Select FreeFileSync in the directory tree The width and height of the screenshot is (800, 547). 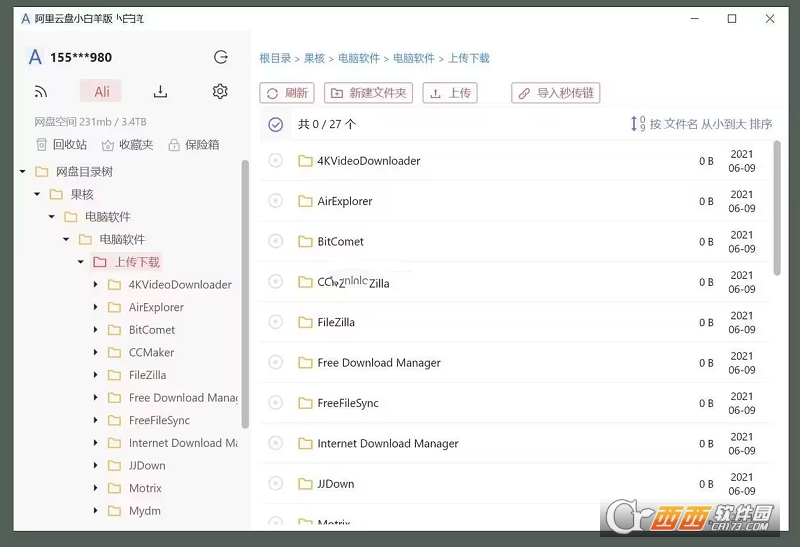click(159, 420)
